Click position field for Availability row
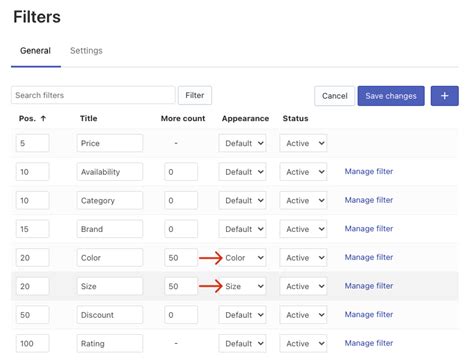Screen dimensions: 474x364 [x=32, y=172]
